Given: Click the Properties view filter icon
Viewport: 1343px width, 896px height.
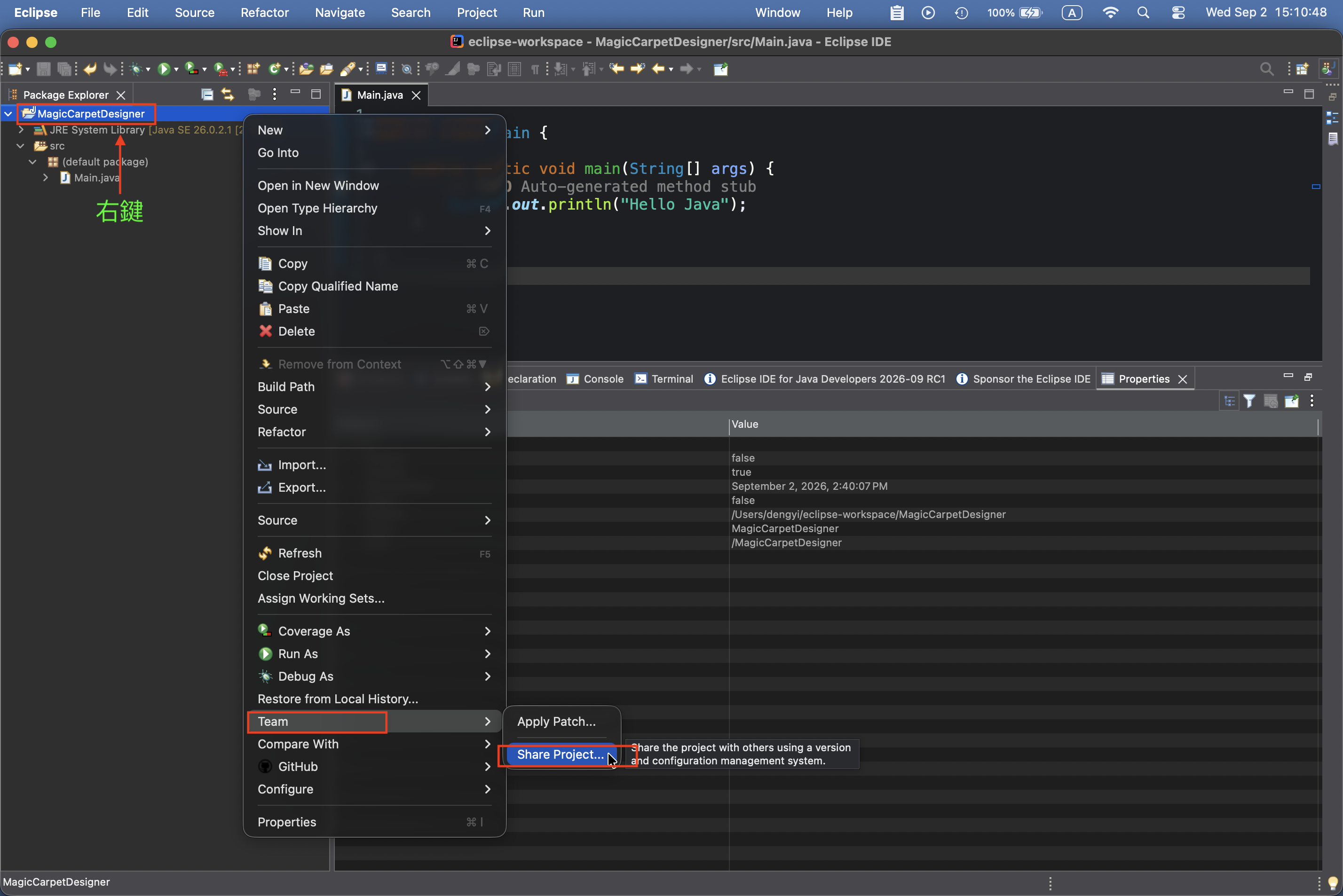Looking at the screenshot, I should (x=1250, y=401).
